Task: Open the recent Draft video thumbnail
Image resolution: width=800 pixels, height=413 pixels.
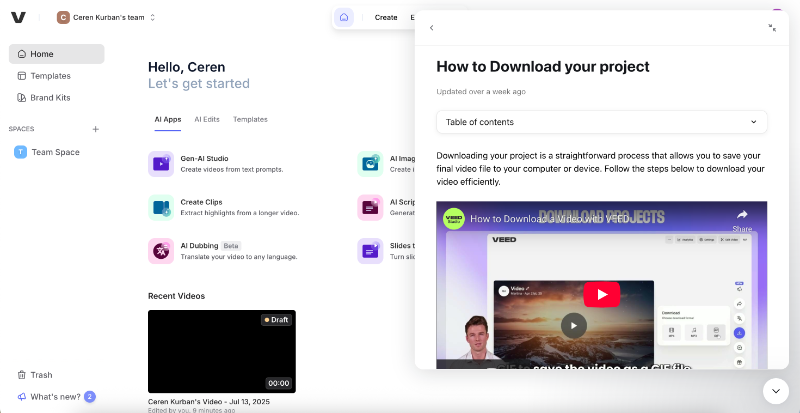Action: (x=222, y=351)
